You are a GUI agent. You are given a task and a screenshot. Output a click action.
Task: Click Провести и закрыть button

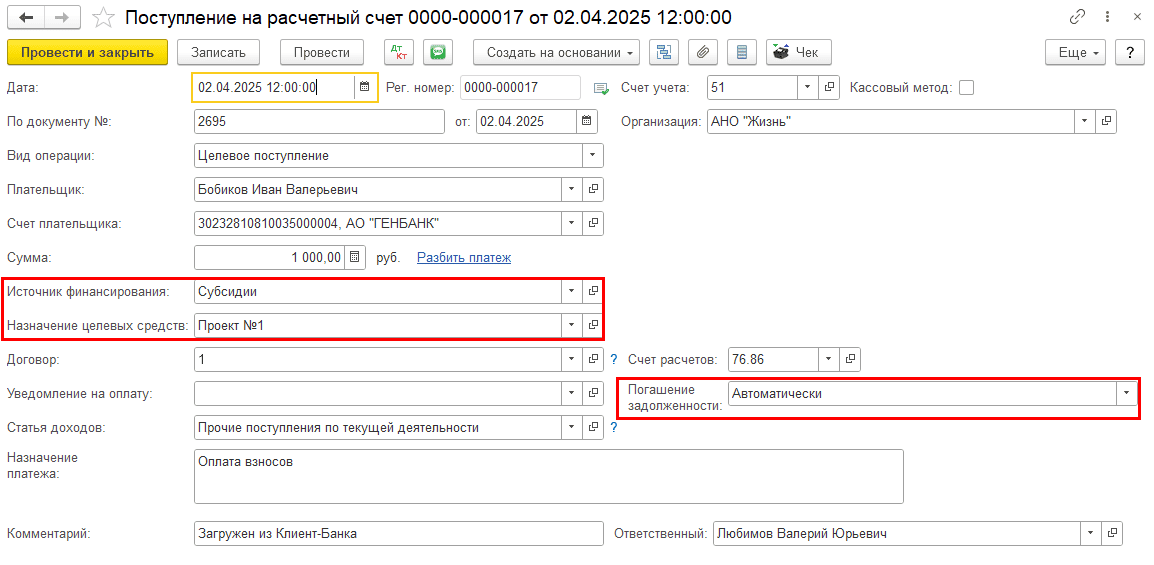point(87,53)
